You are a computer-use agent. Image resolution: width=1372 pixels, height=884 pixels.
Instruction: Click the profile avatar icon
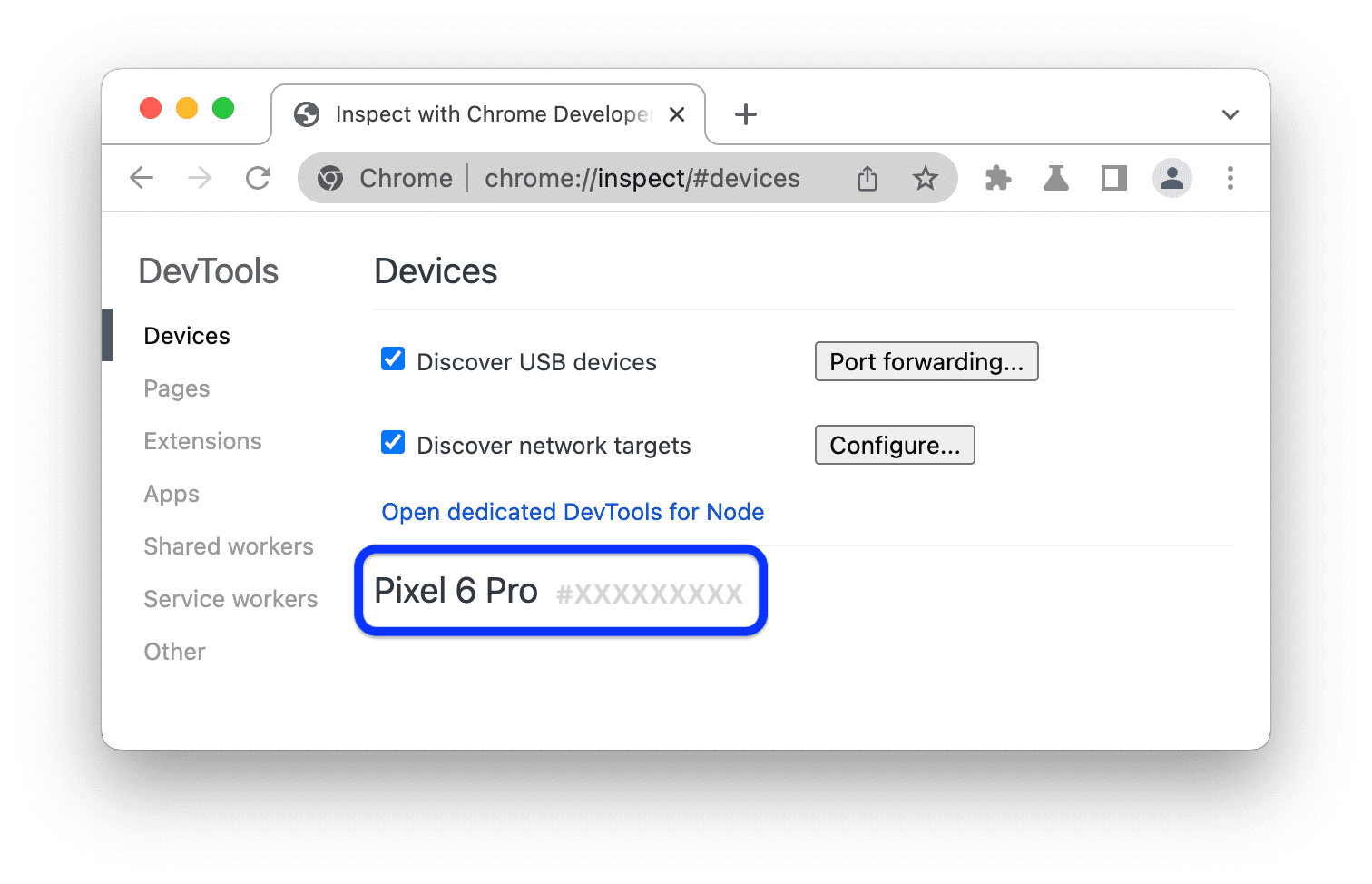[x=1171, y=178]
